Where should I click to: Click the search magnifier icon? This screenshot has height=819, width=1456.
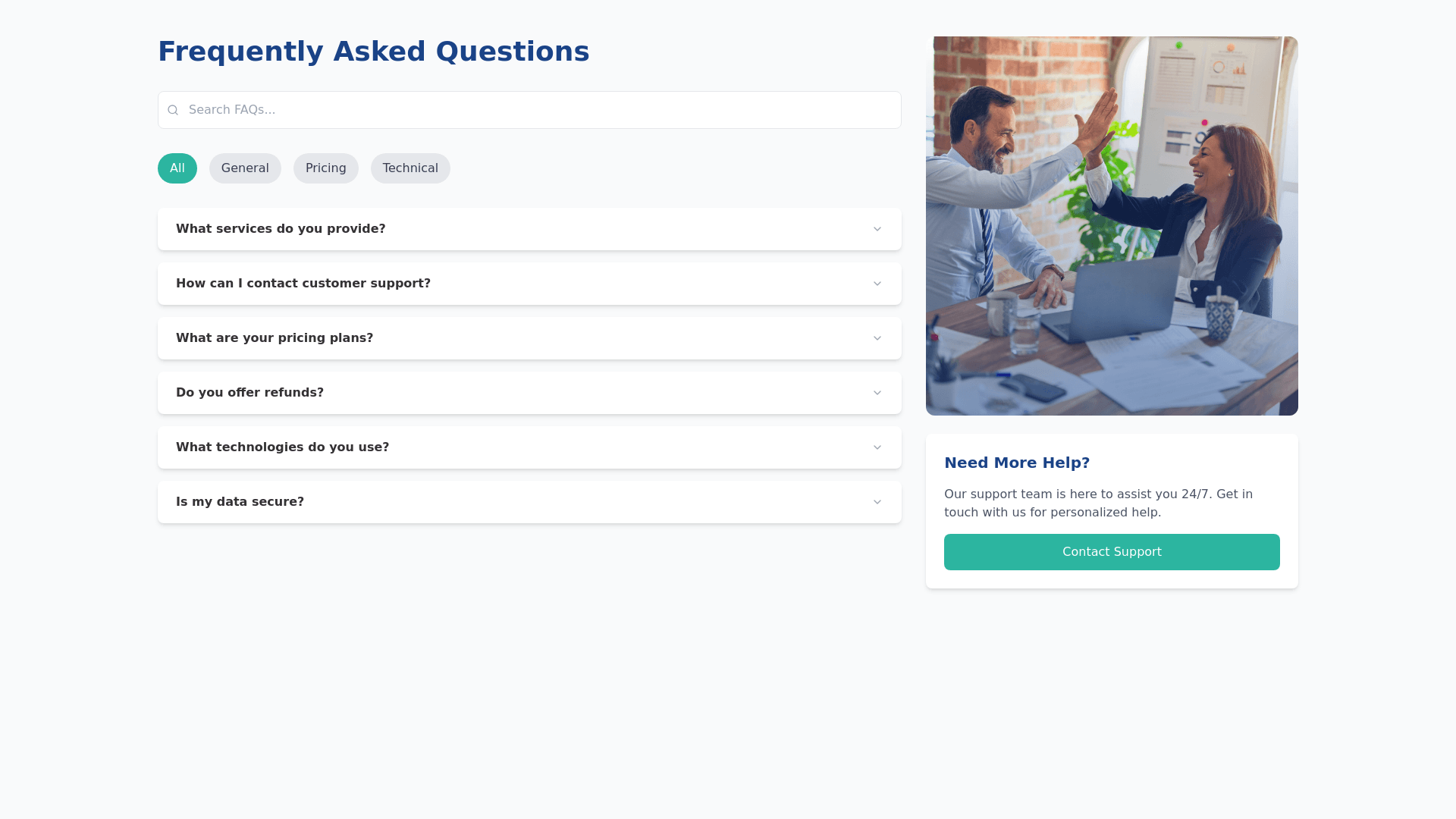(173, 110)
